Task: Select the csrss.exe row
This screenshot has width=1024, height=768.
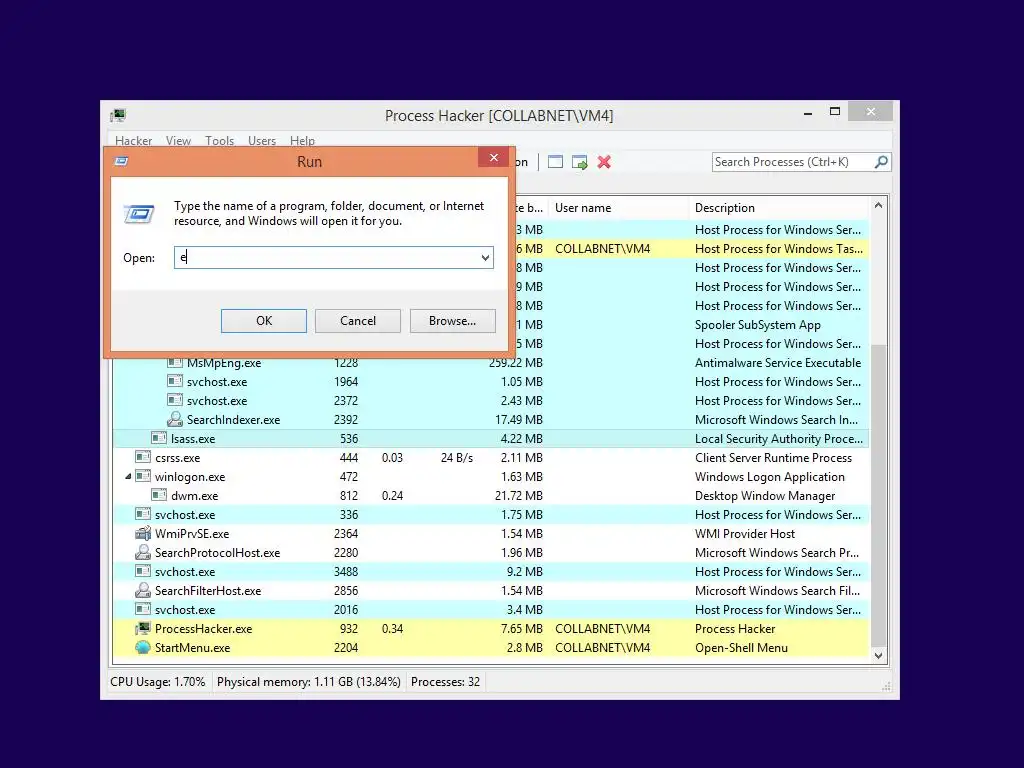Action: coord(490,457)
